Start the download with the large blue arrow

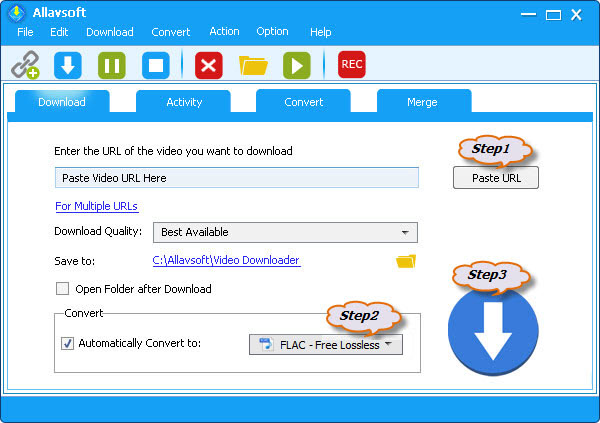(x=493, y=331)
